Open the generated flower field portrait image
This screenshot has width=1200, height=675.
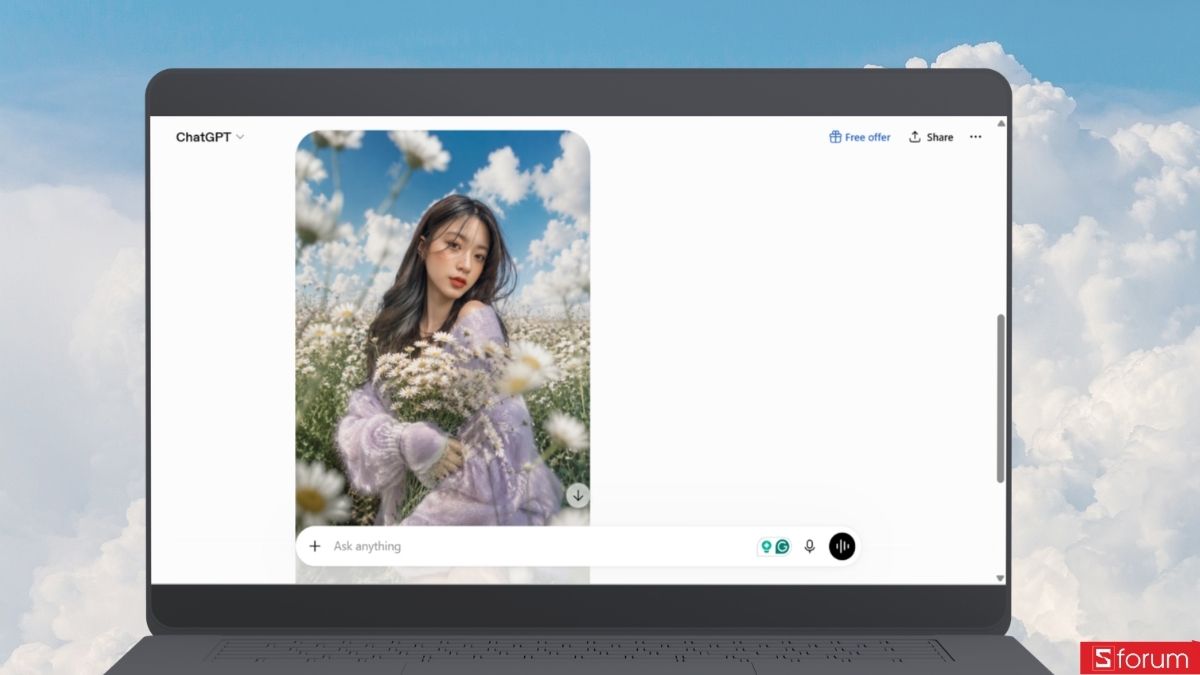(442, 327)
